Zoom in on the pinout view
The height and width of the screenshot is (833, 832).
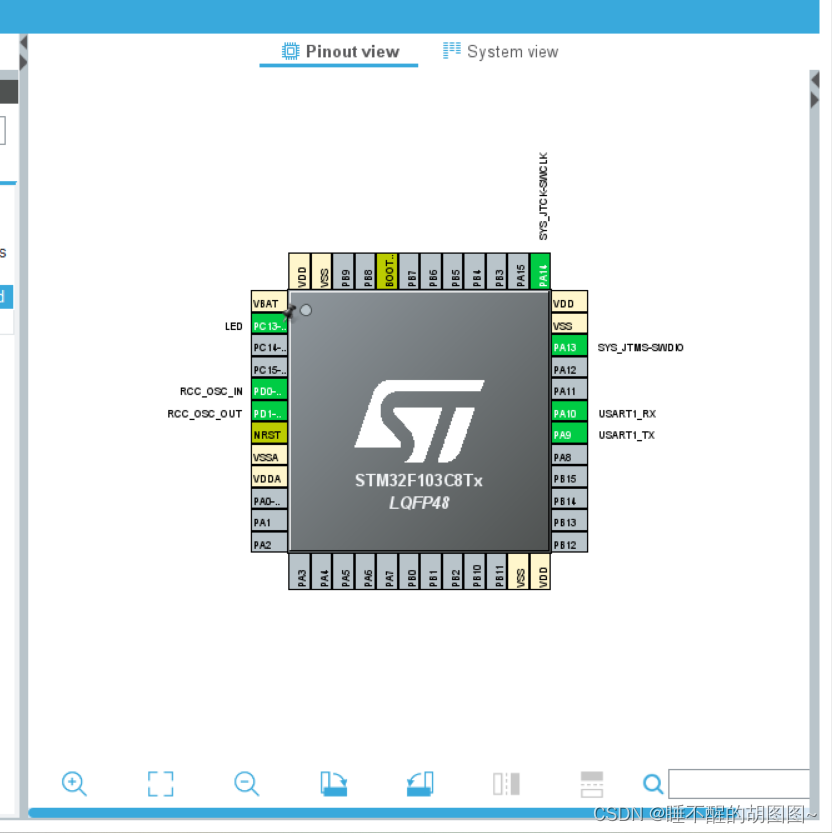(x=74, y=783)
